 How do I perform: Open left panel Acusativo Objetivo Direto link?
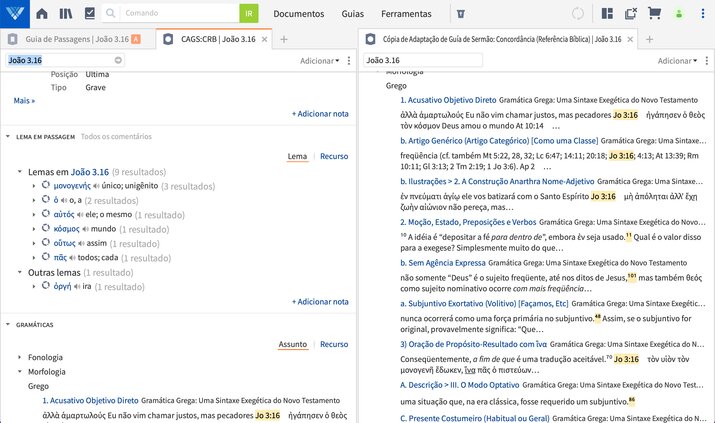pos(90,400)
